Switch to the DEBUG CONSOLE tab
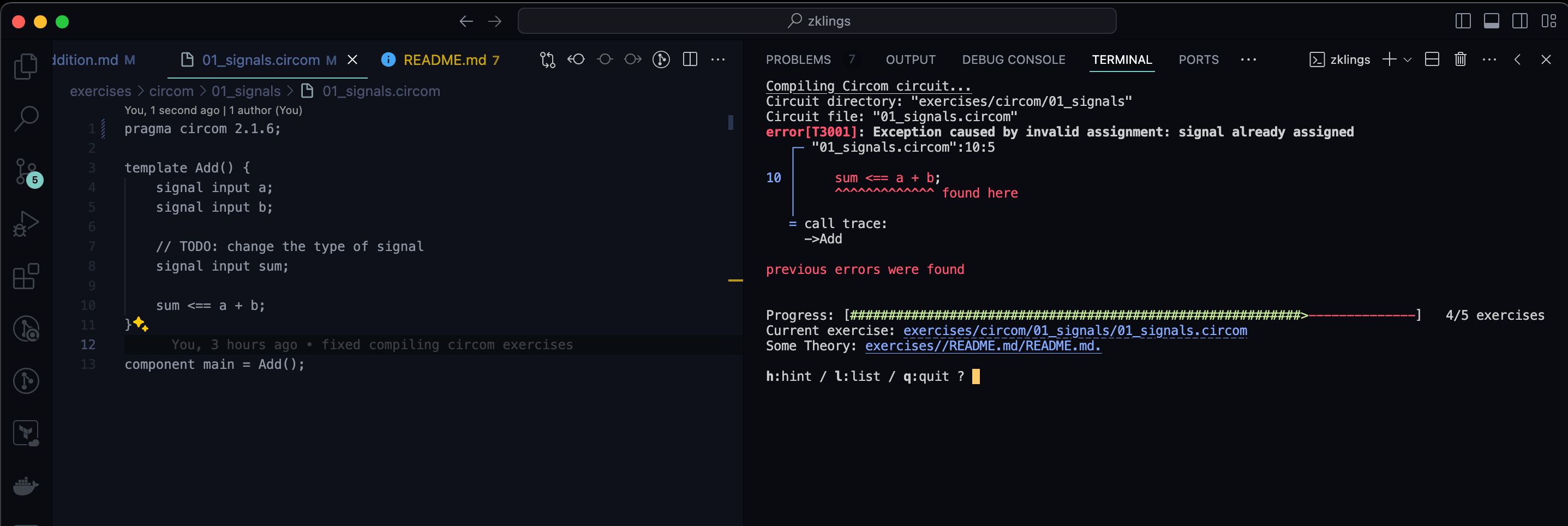This screenshot has width=1568, height=526. click(1014, 59)
